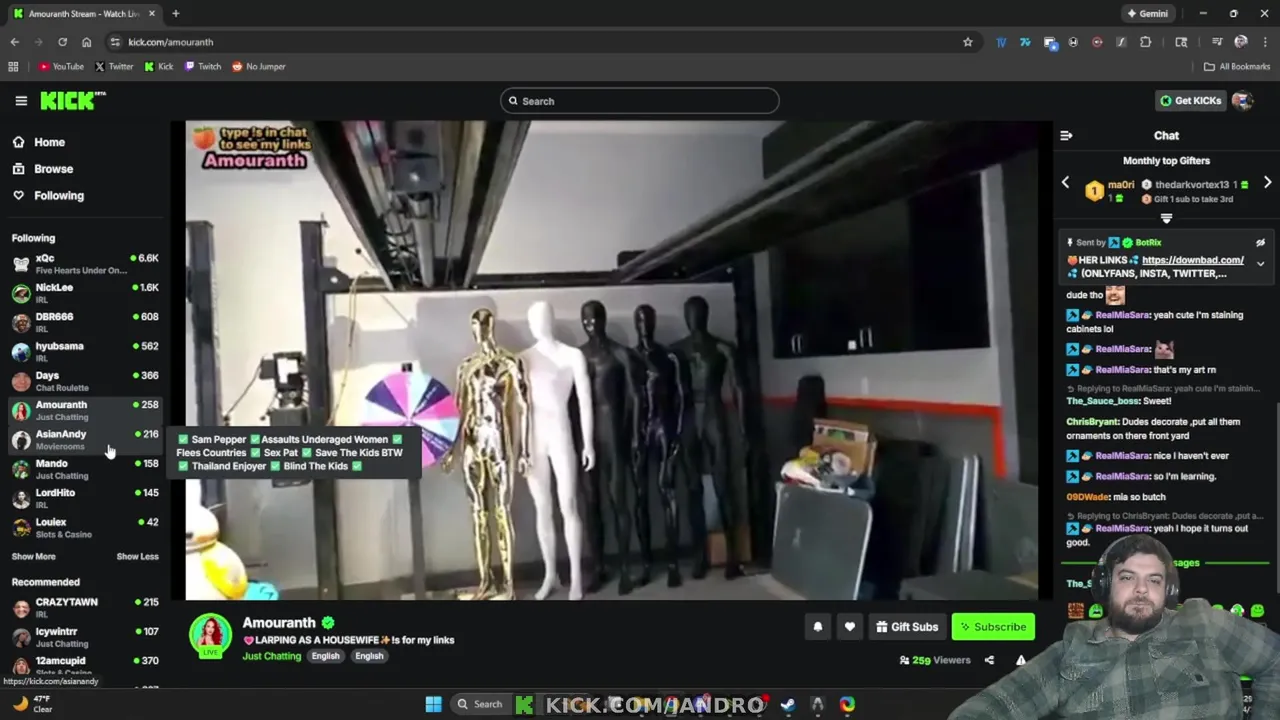Screen dimensions: 1280x720
Task: Click the green Subscribe button
Action: [x=993, y=627]
